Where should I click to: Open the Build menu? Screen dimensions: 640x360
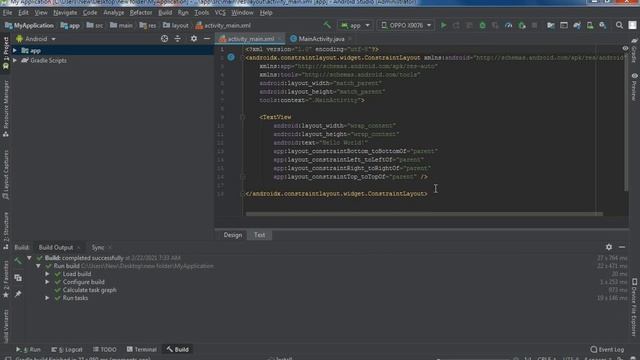[165, 13]
